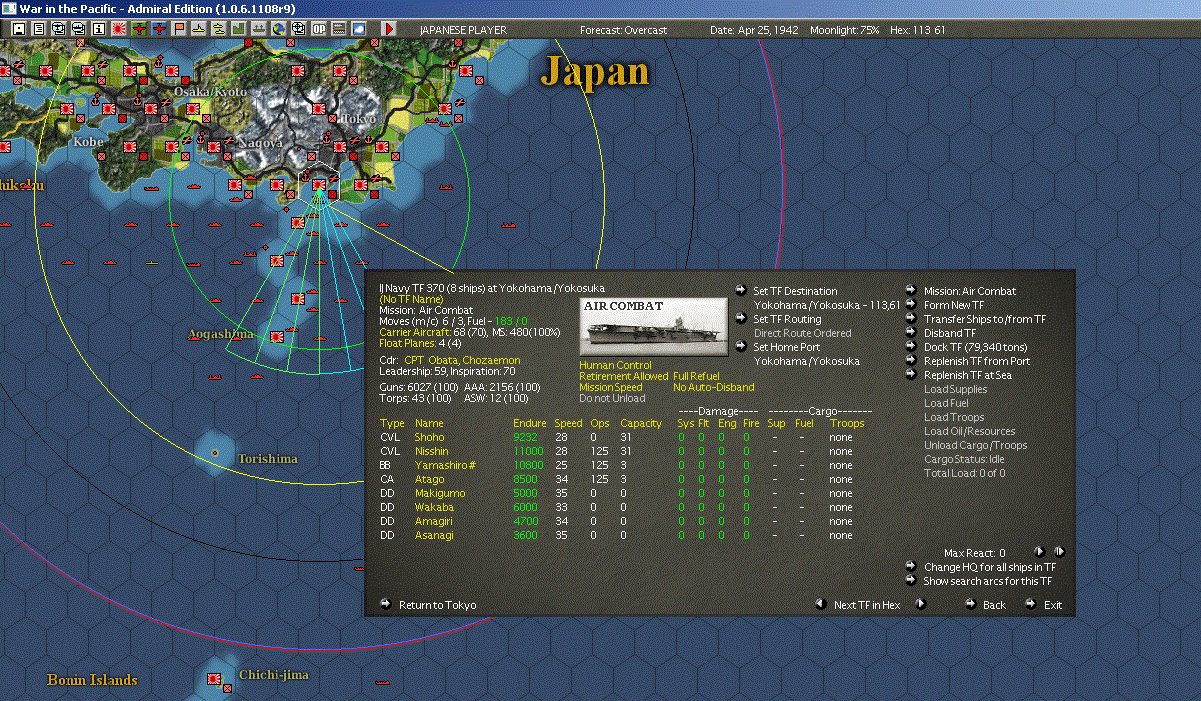This screenshot has height=701, width=1201.
Task: Click the Aogashima map label
Action: (x=220, y=334)
